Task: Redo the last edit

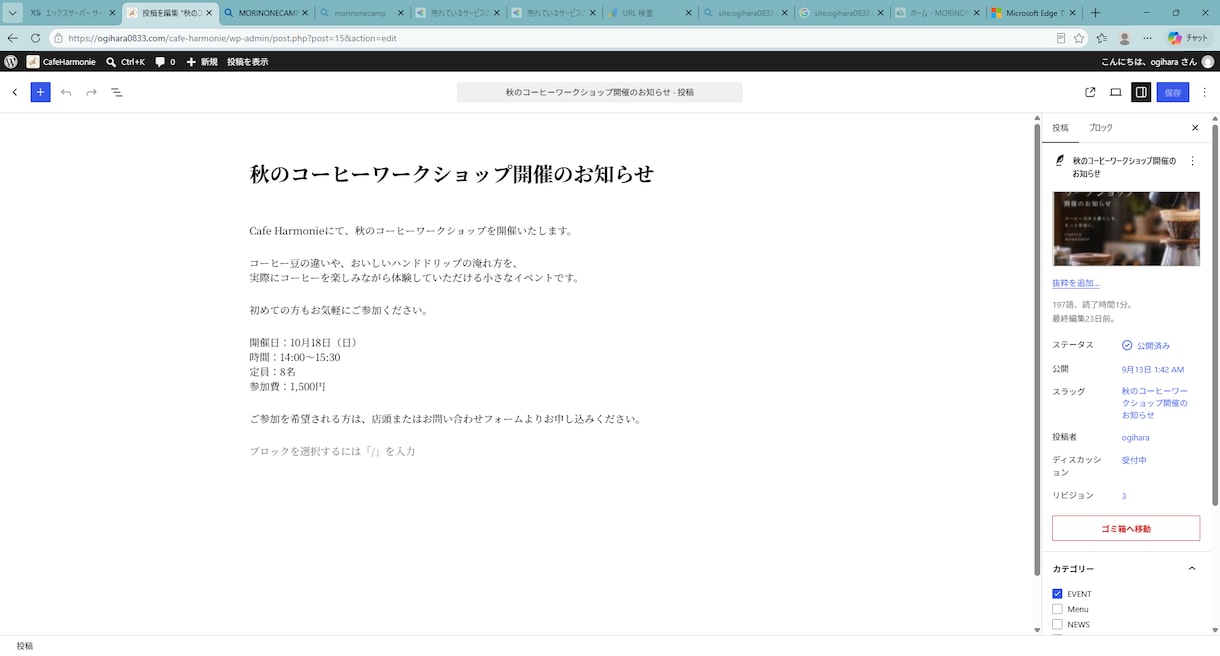Action: (x=91, y=92)
